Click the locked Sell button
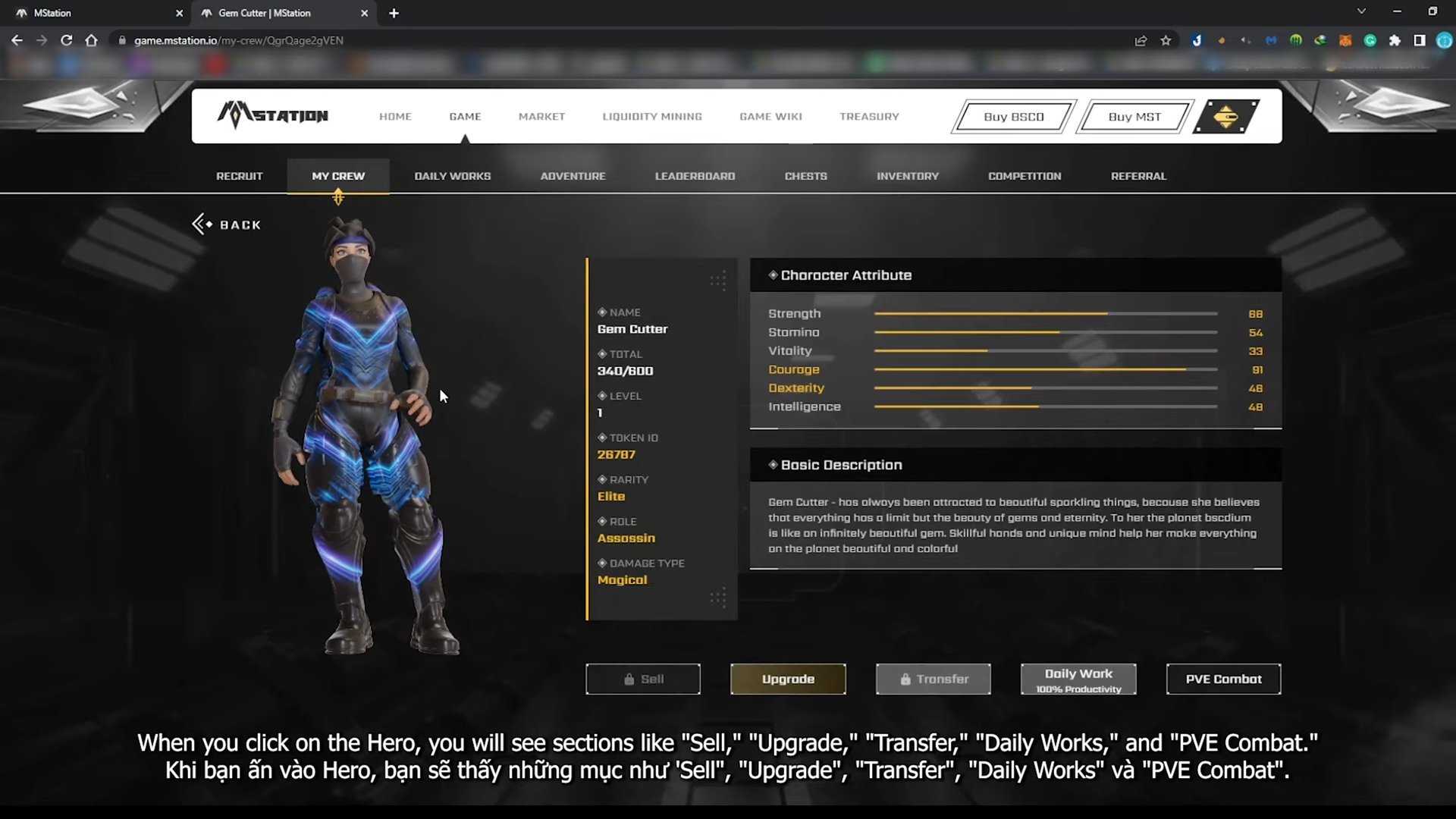 (x=643, y=679)
